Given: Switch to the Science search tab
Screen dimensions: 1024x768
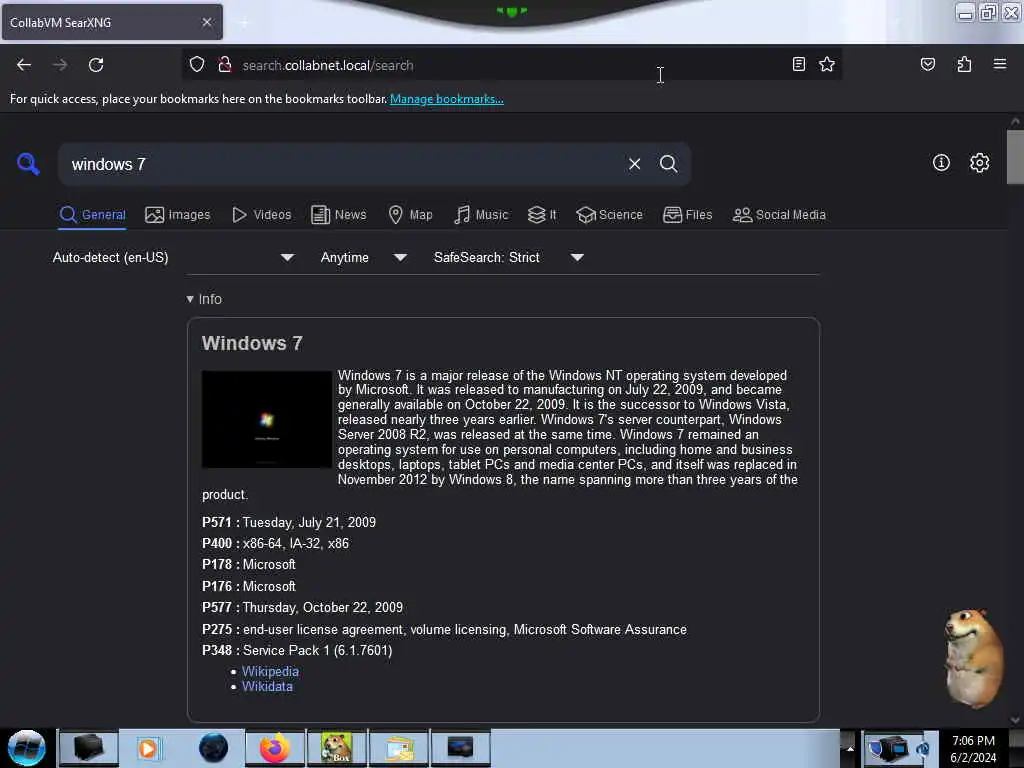Looking at the screenshot, I should (x=609, y=215).
